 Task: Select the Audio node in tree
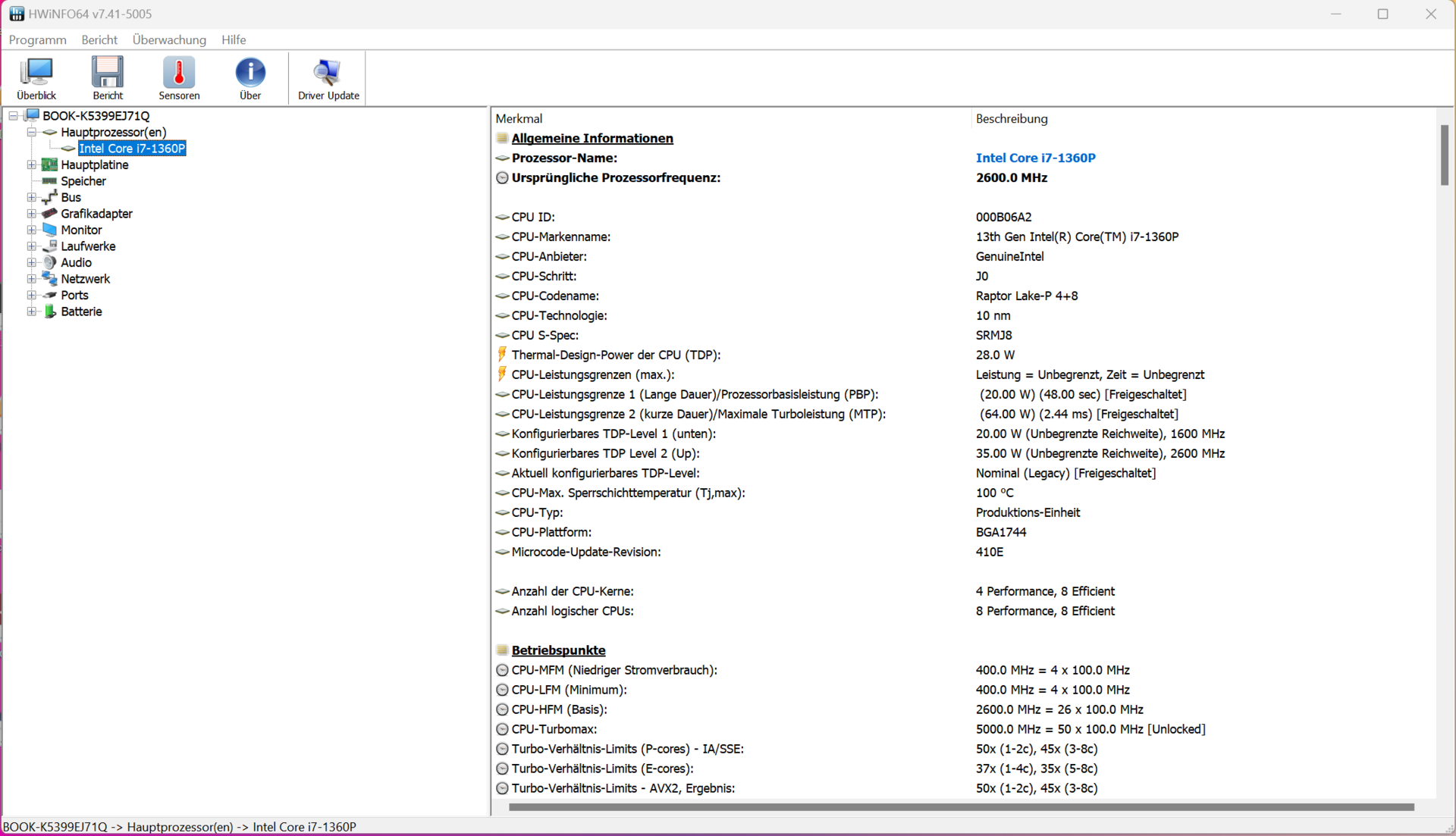pos(76,262)
